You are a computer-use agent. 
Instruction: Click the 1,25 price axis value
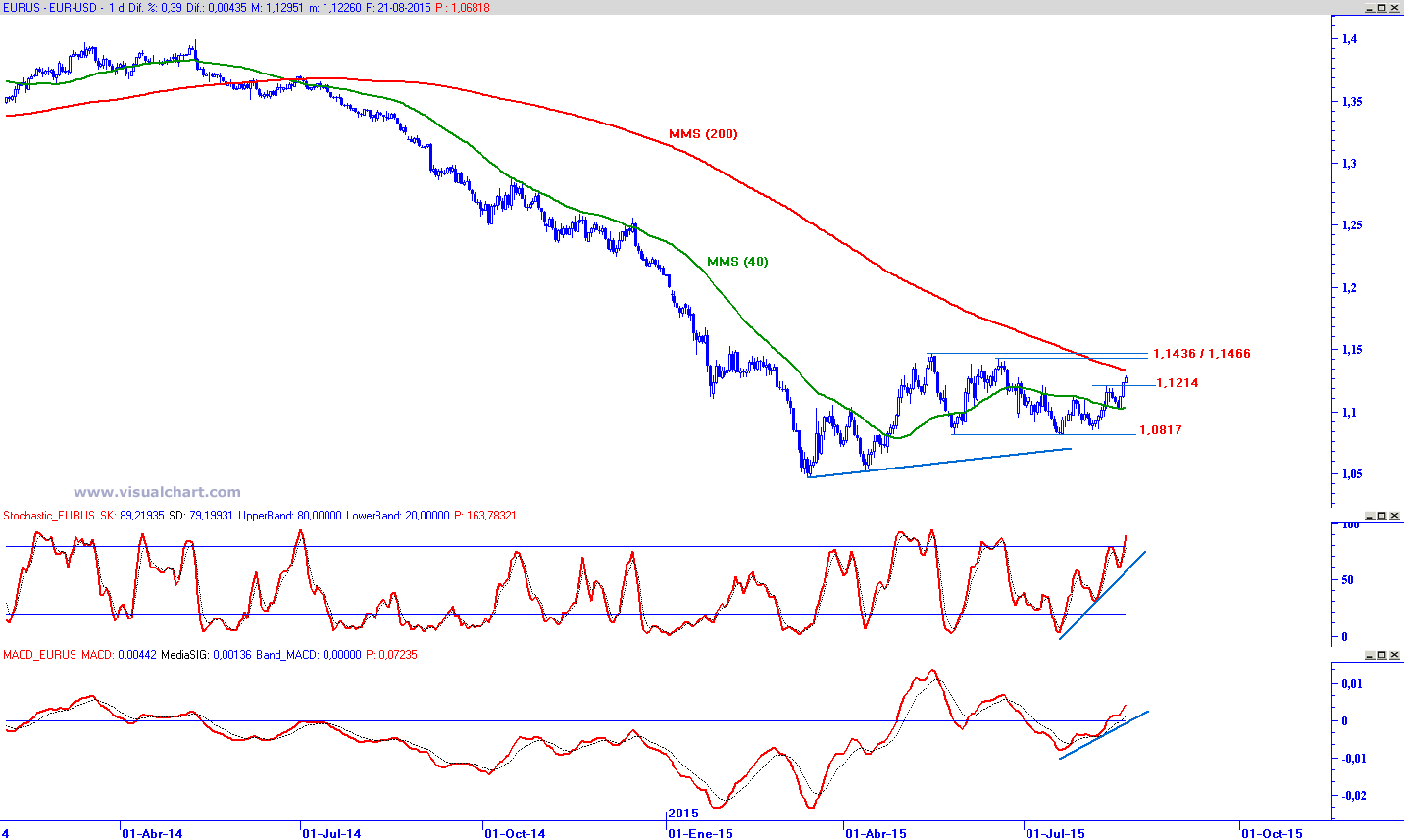pos(1353,225)
